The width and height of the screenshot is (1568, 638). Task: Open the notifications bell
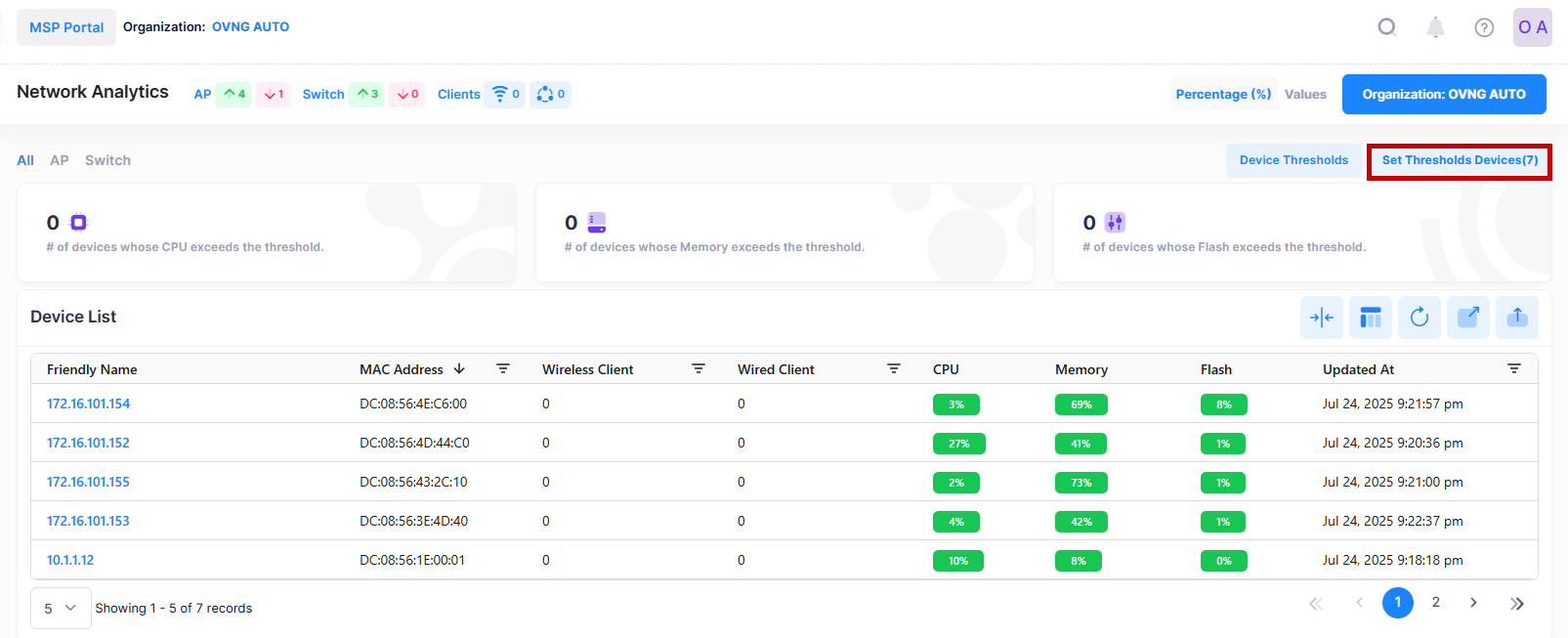tap(1434, 27)
